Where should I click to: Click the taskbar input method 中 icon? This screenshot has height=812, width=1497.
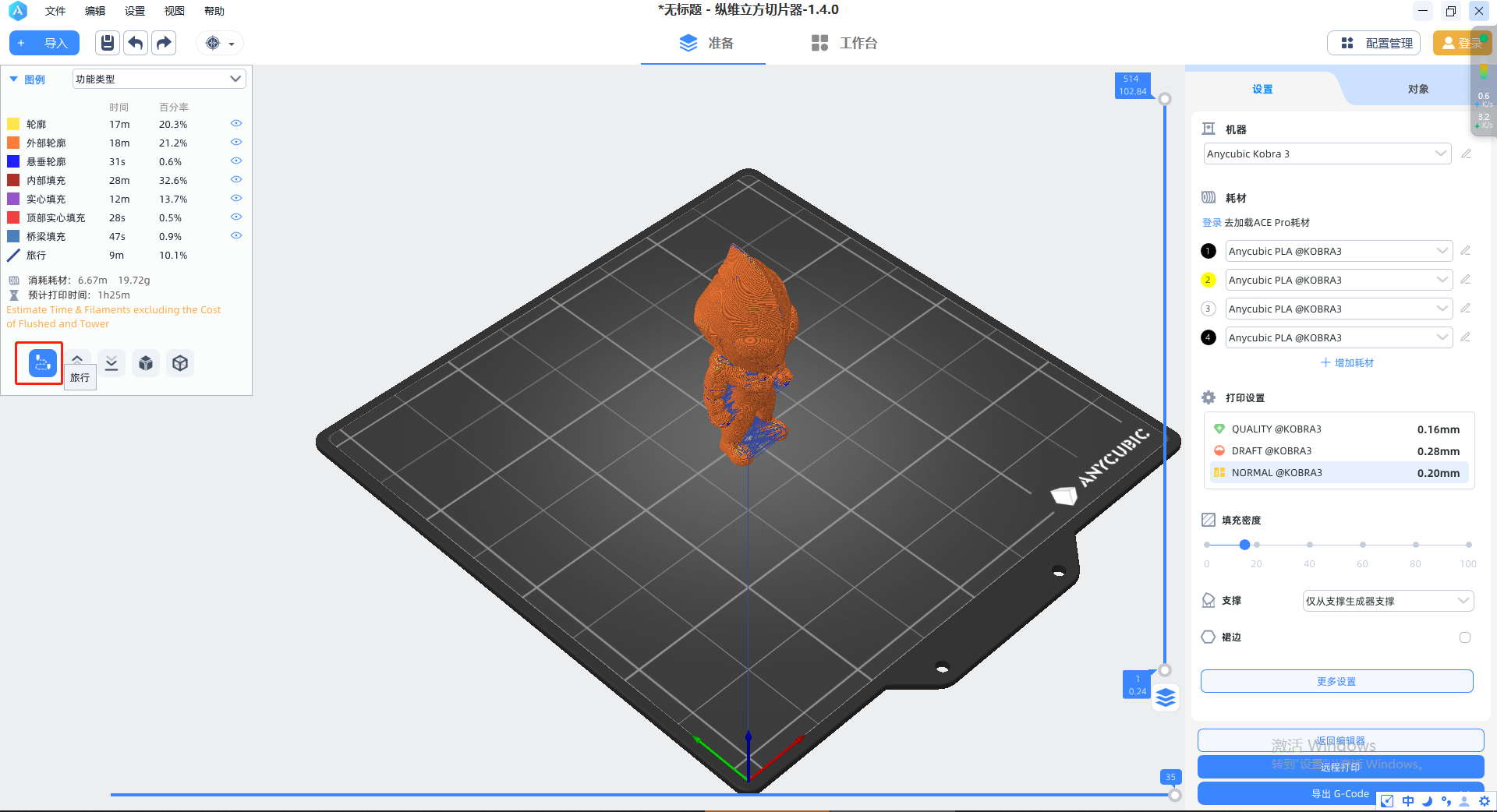coord(1408,801)
